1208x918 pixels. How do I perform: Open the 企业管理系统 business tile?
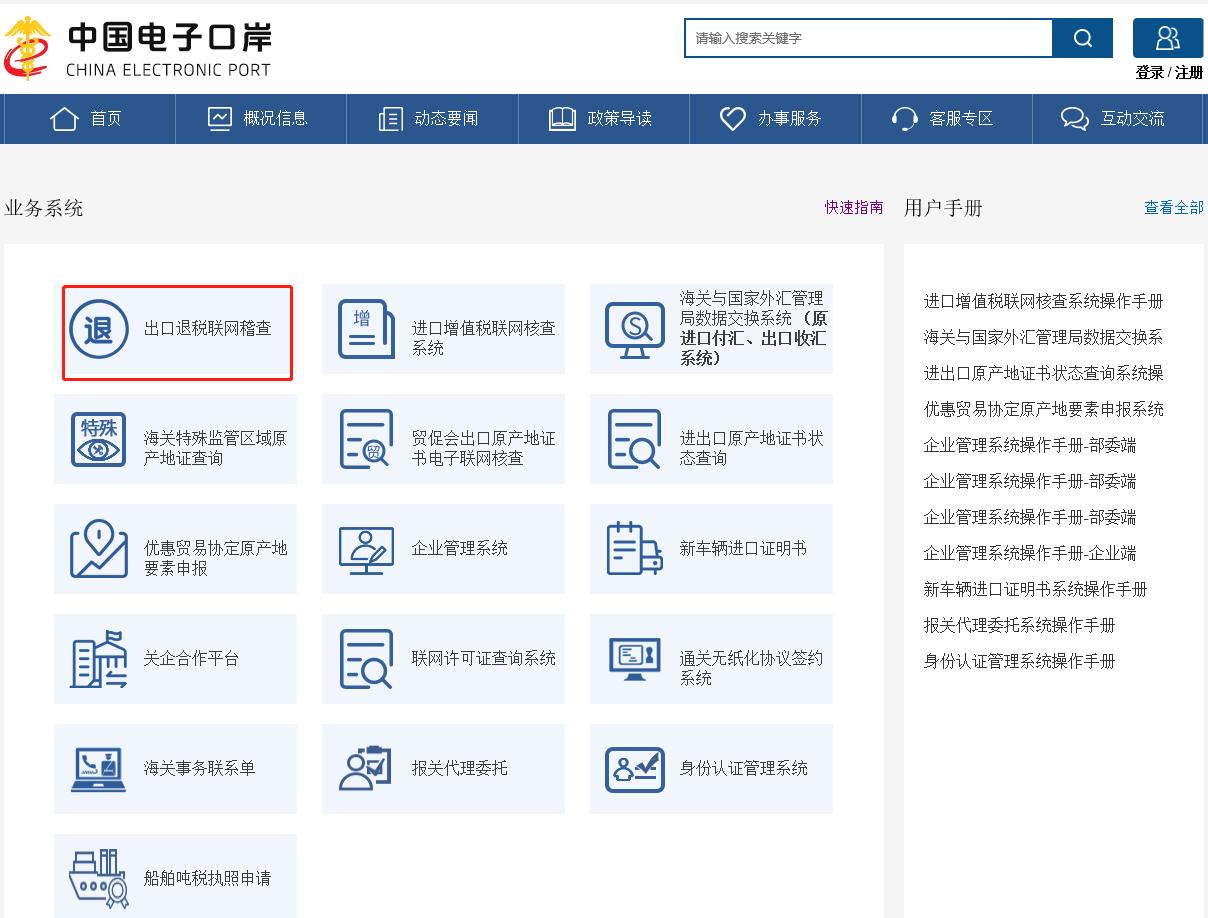point(443,549)
